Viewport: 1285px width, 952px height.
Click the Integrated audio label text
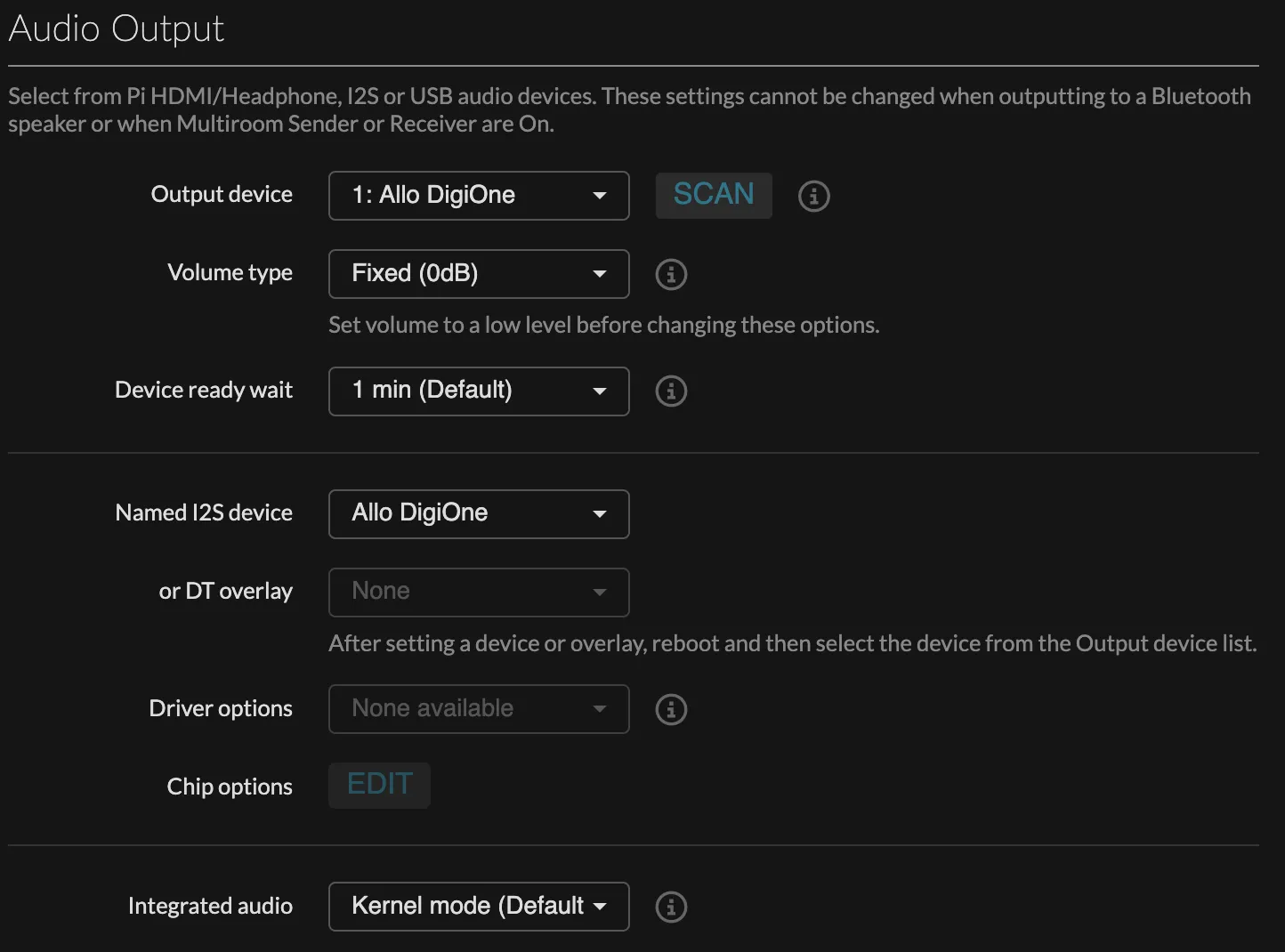tap(210, 907)
